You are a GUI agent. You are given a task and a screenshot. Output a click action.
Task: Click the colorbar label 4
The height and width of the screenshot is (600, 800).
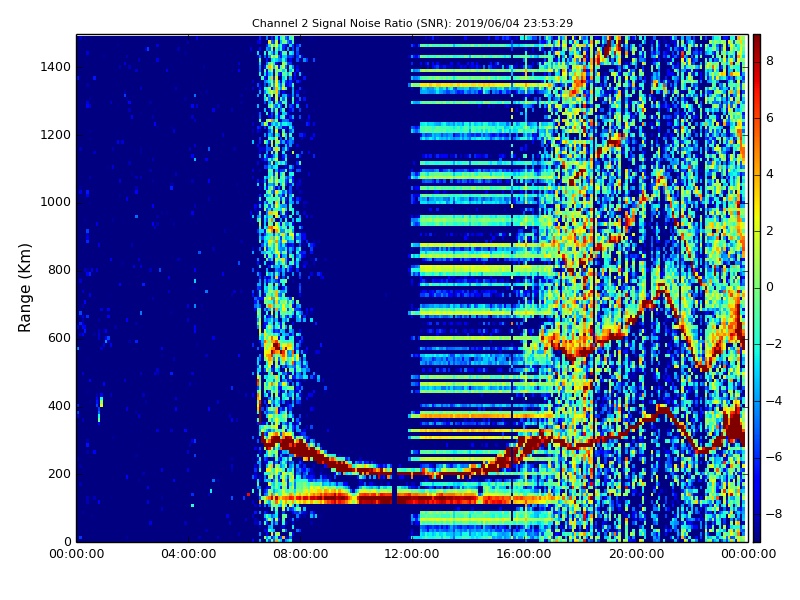[770, 174]
